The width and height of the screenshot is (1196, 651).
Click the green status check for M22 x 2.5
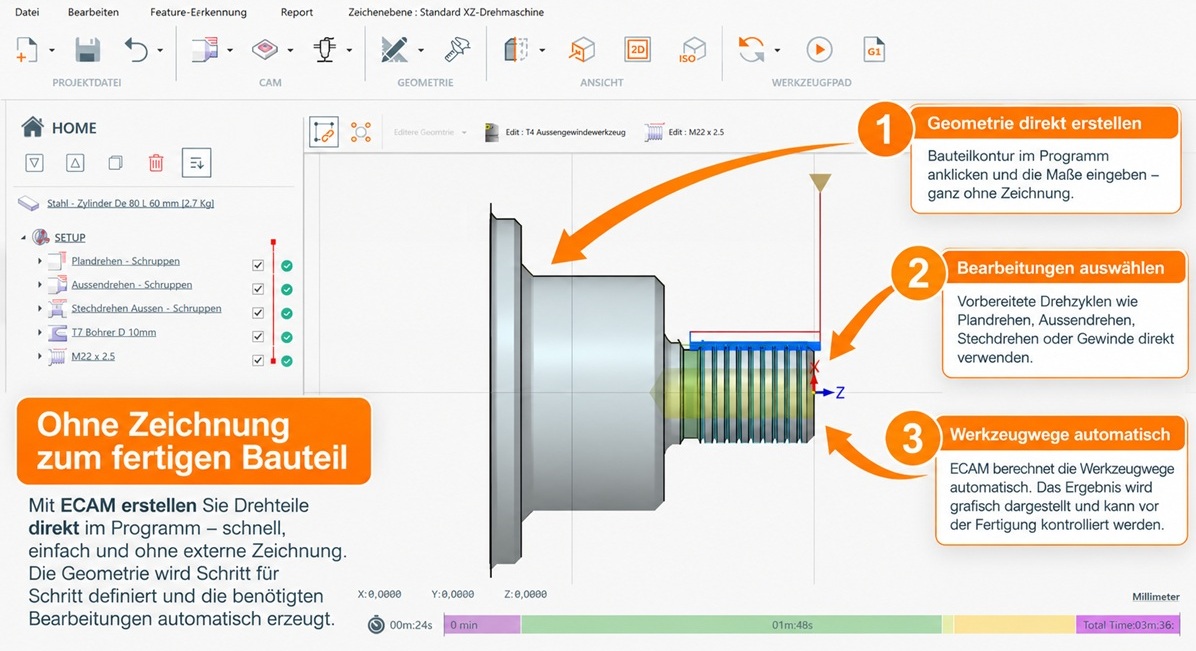[287, 361]
